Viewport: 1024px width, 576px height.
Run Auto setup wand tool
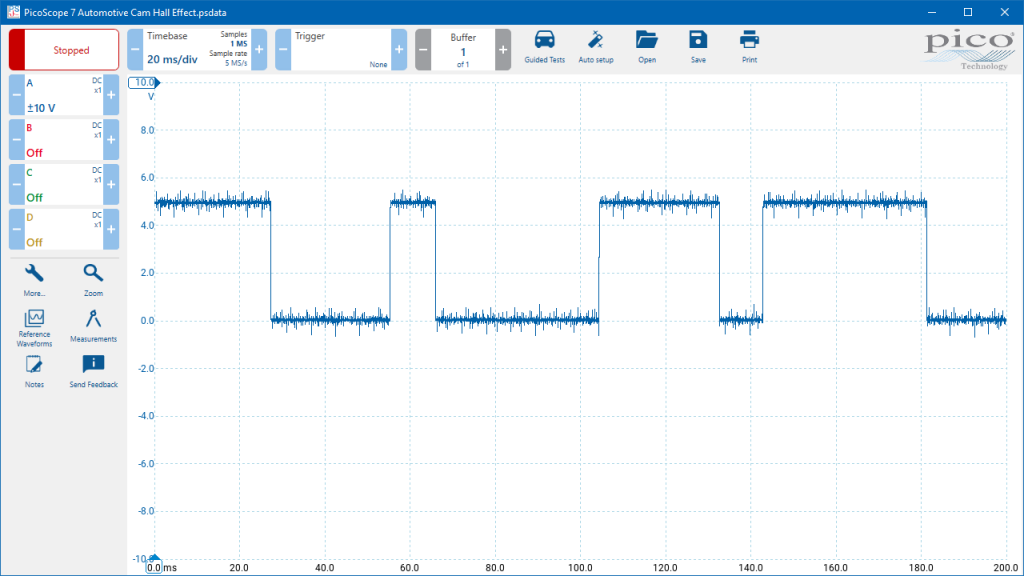[596, 48]
